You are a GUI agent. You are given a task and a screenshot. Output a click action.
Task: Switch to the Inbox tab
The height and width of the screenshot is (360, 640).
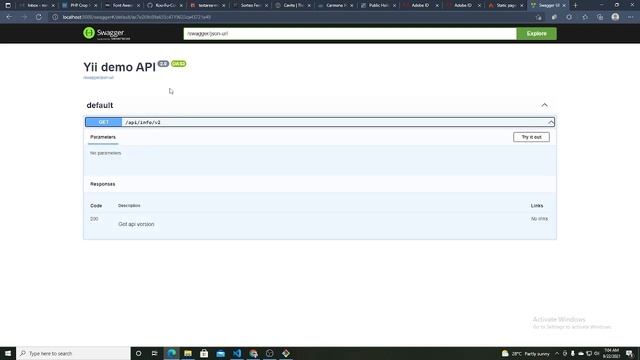(36, 5)
